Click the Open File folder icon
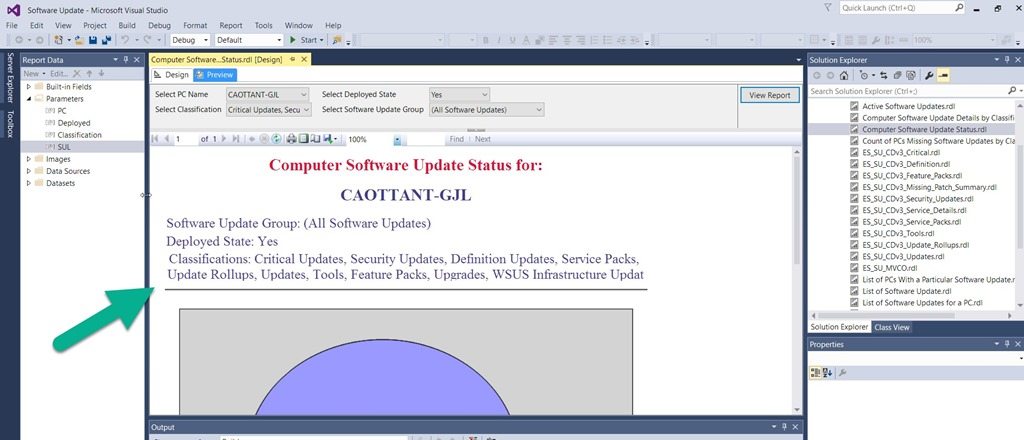The image size is (1024, 440). tap(79, 40)
